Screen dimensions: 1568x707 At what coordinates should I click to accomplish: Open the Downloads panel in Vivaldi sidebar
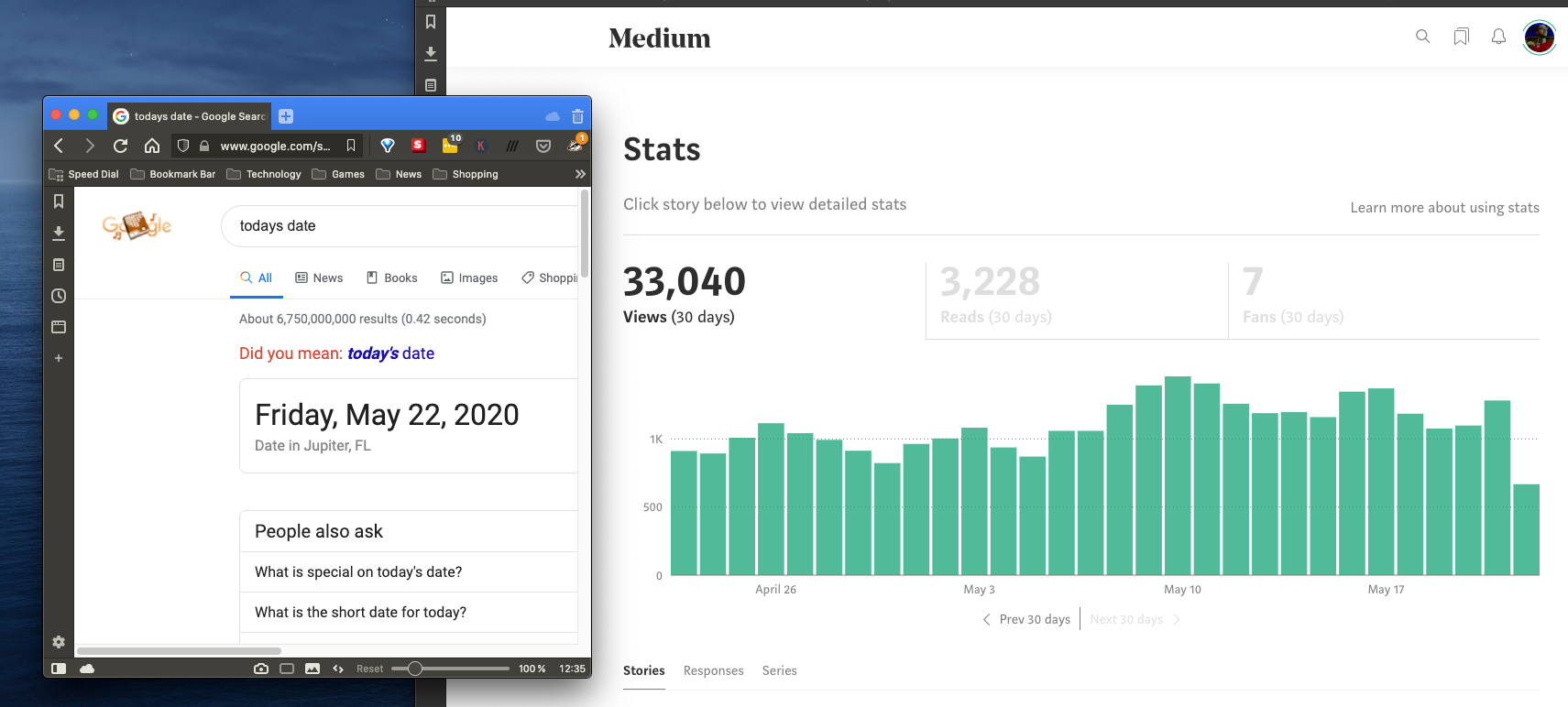59,233
